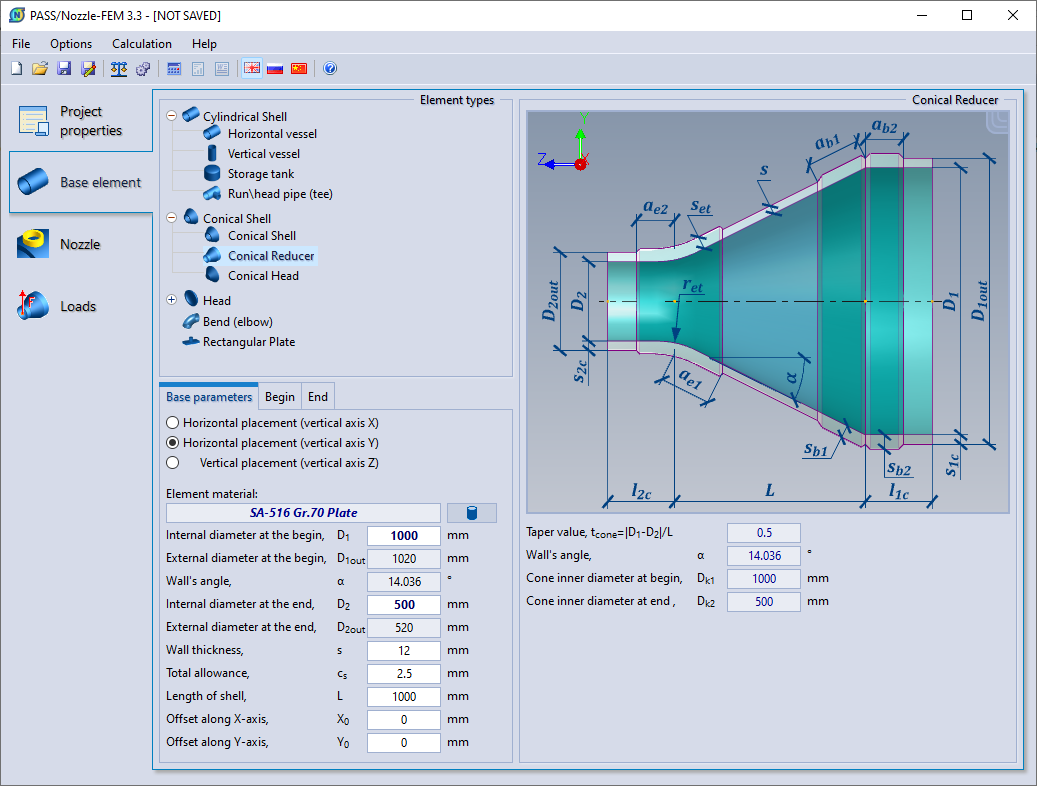
Task: Click the Cone inner diameter Dk2 field
Action: tap(764, 601)
